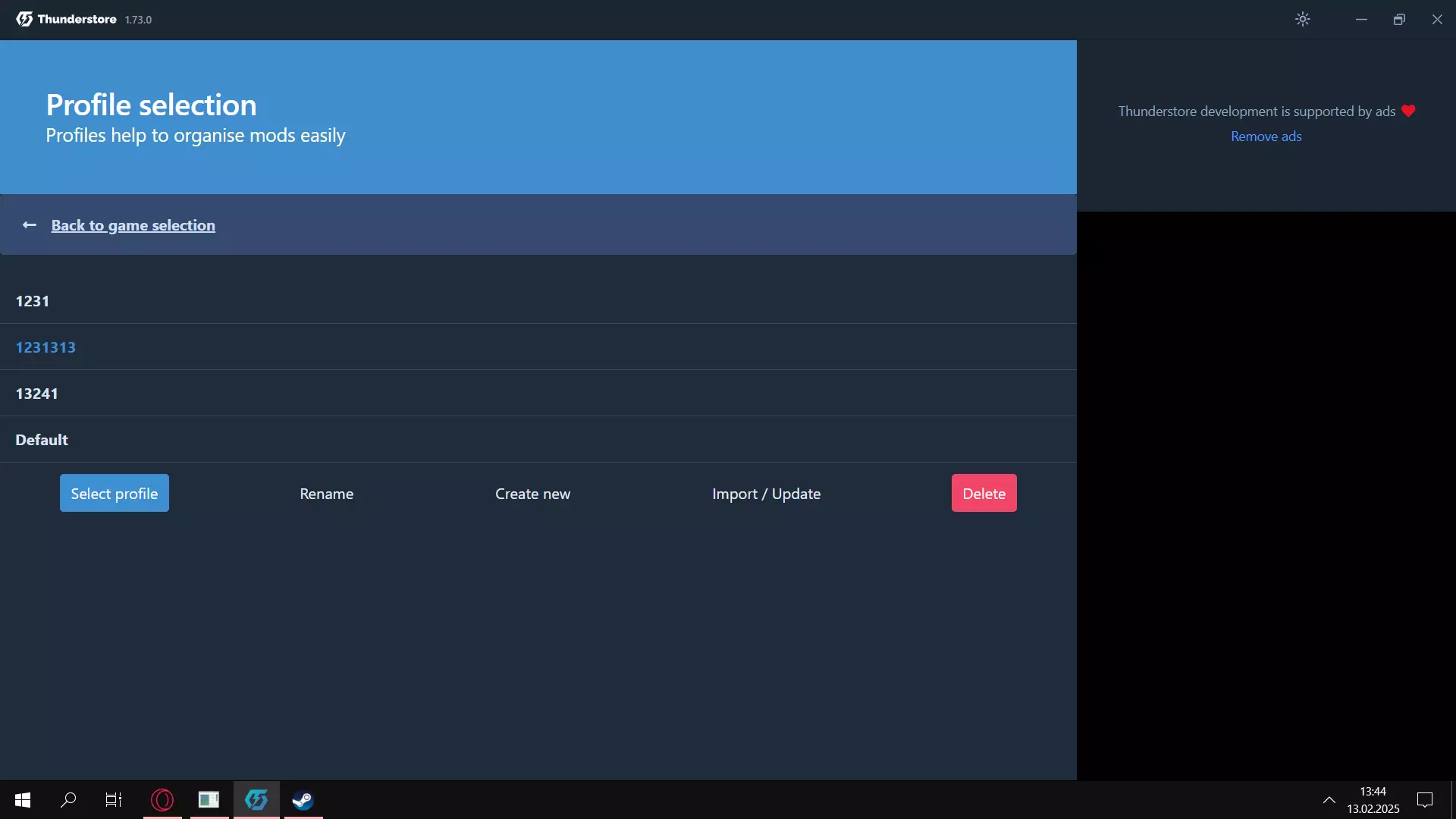Viewport: 1456px width, 819px height.
Task: Pick the Default profile
Action: pyautogui.click(x=42, y=440)
